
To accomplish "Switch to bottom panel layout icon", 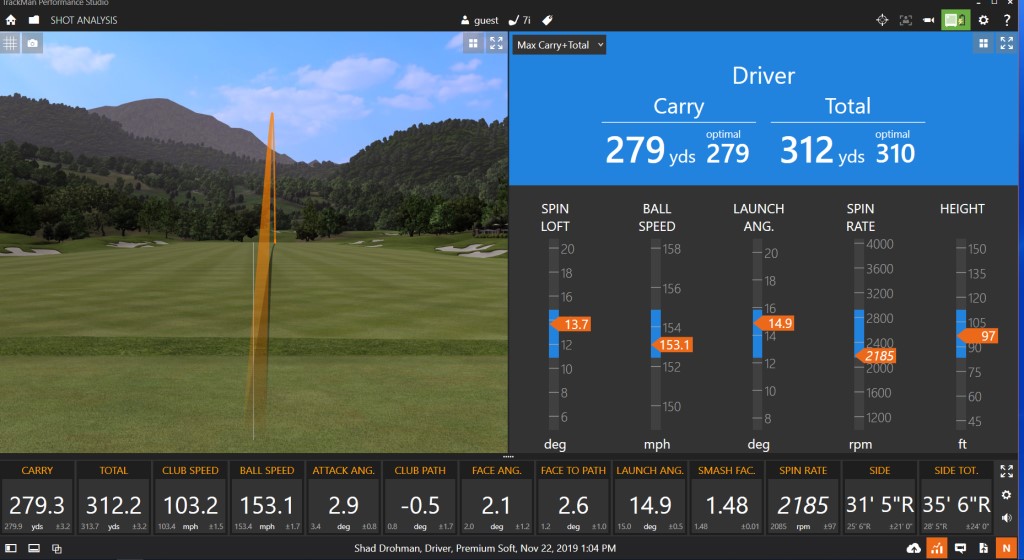I will tap(33, 548).
